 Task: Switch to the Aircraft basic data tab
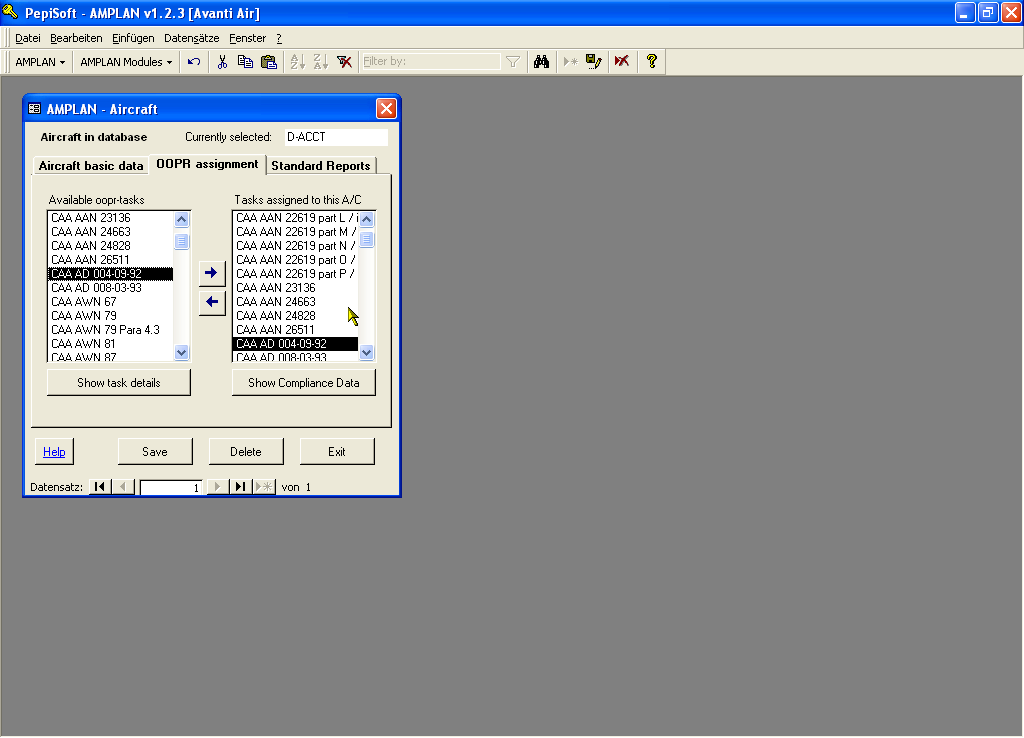tap(91, 166)
